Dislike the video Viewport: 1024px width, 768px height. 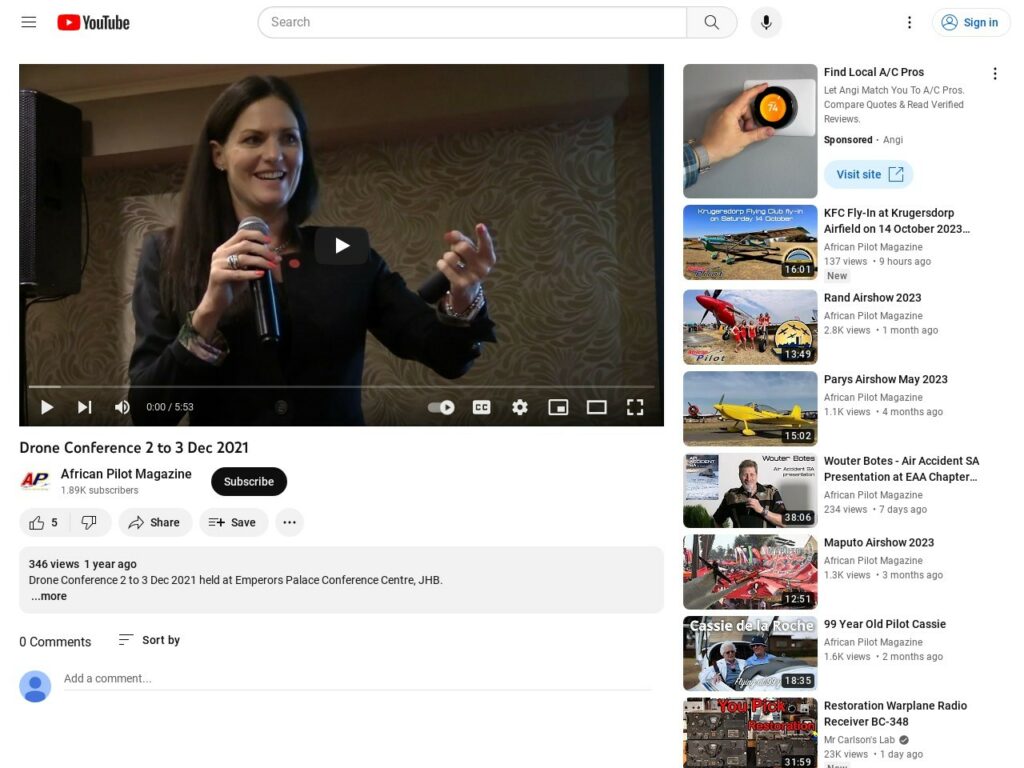(x=89, y=522)
